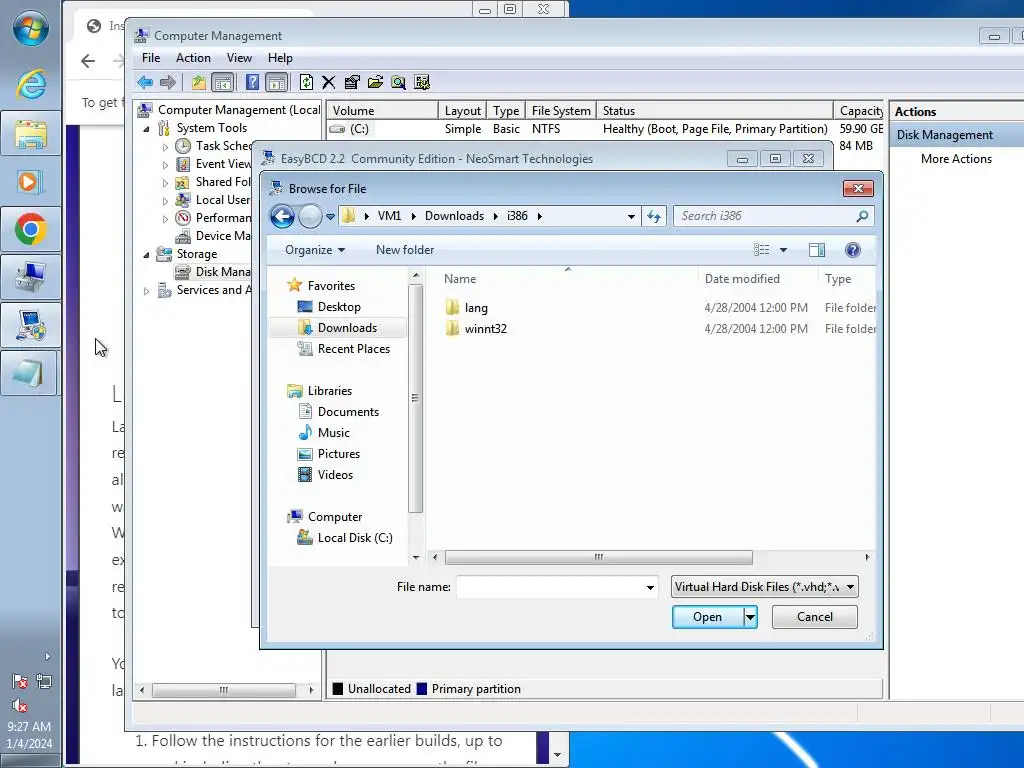Toggle Show/Hide Action Pane toolbar icon
This screenshot has width=1024, height=768.
277,82
